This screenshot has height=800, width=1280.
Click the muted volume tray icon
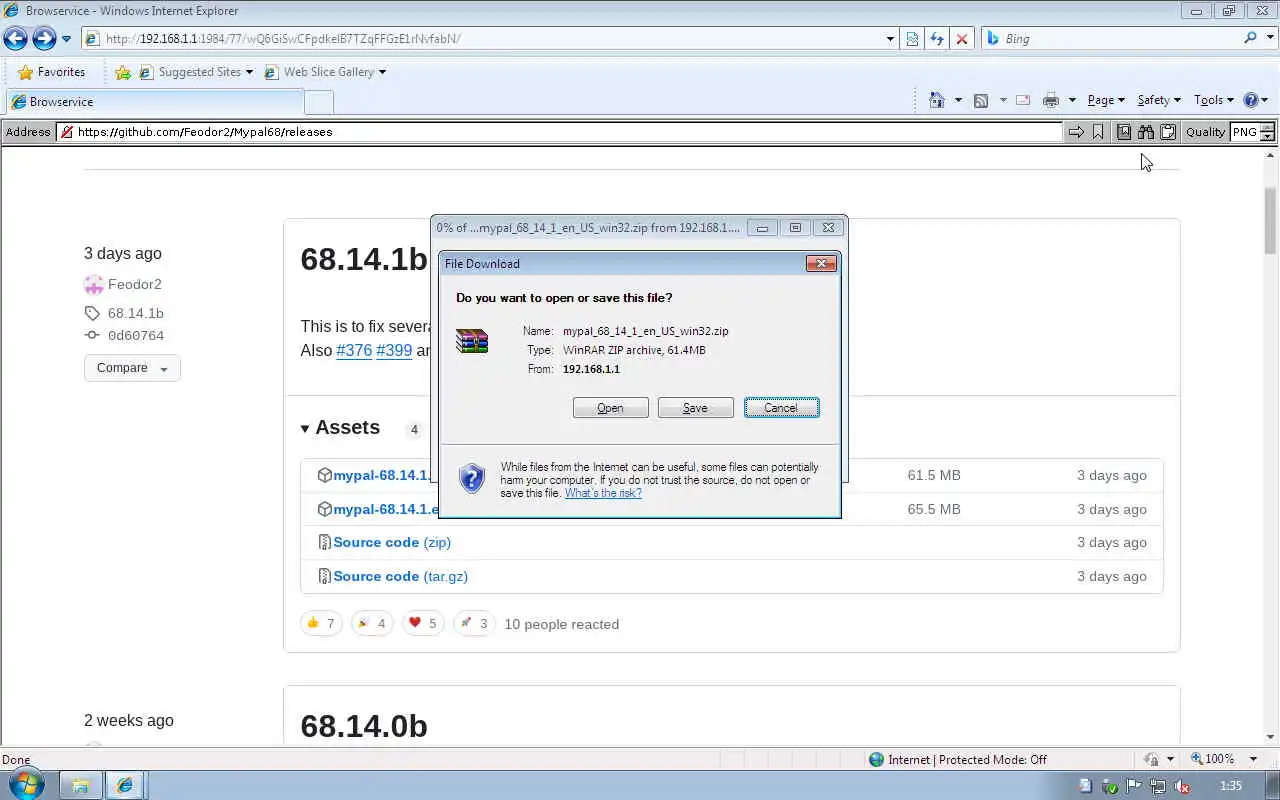pyautogui.click(x=1181, y=787)
